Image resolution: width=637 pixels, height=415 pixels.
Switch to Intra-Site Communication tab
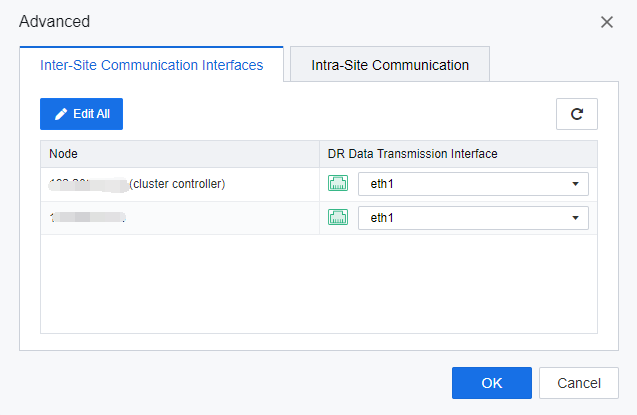[388, 65]
